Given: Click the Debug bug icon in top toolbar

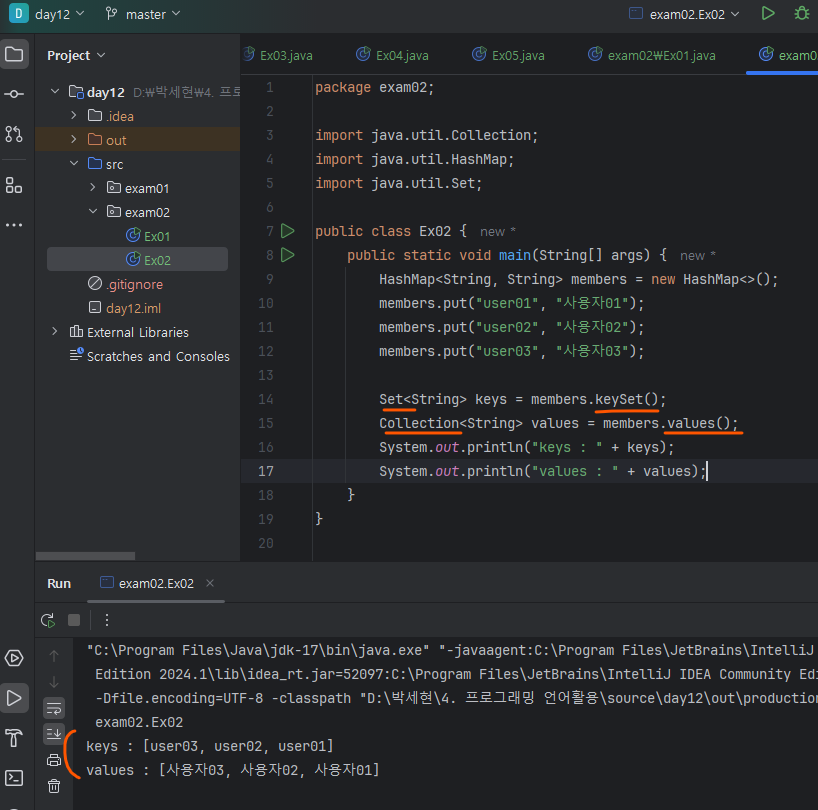Looking at the screenshot, I should tap(801, 14).
